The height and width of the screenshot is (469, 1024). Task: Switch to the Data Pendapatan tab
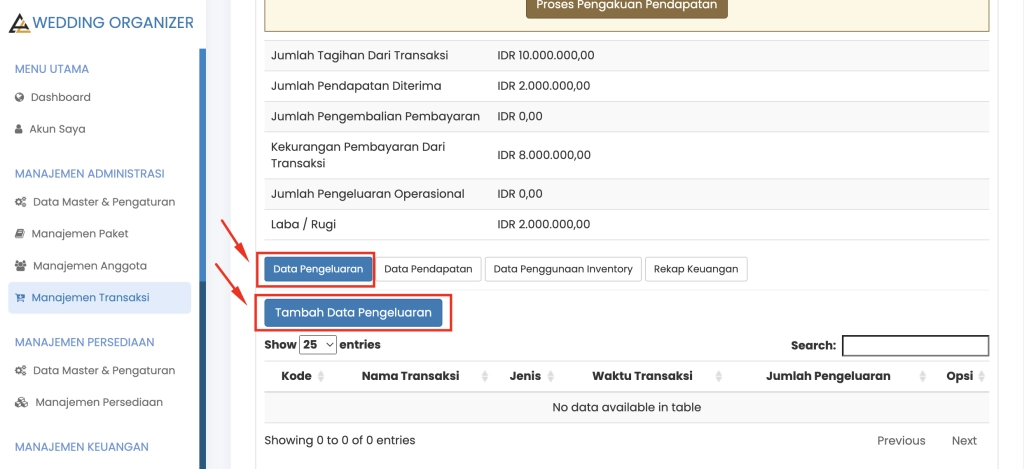coord(429,269)
